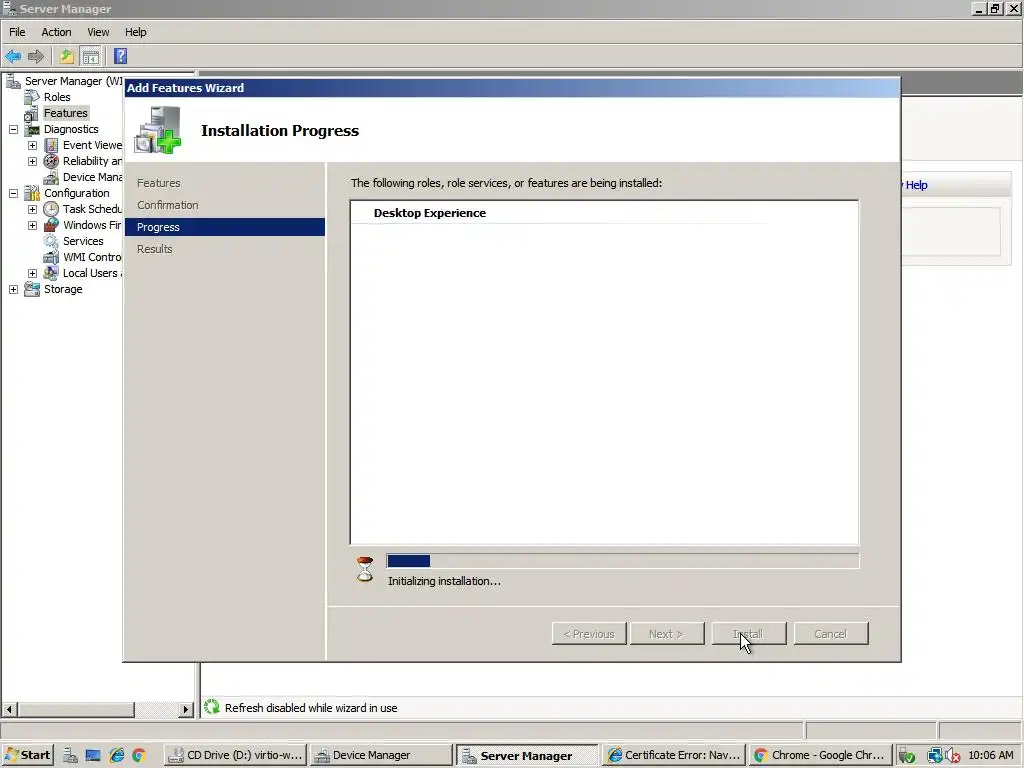
Task: Launch Server Manager quick launch icon
Action: point(71,756)
